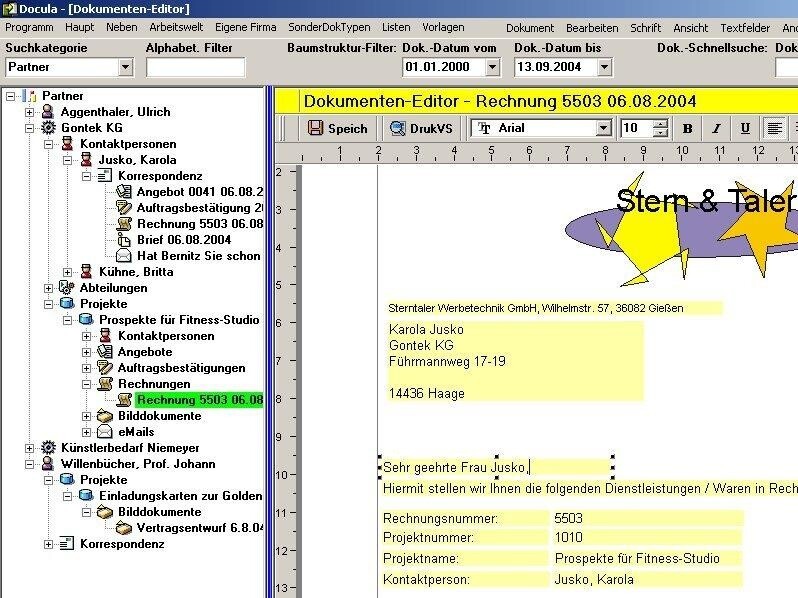Click the Gontek KG company gear icon

point(48,128)
